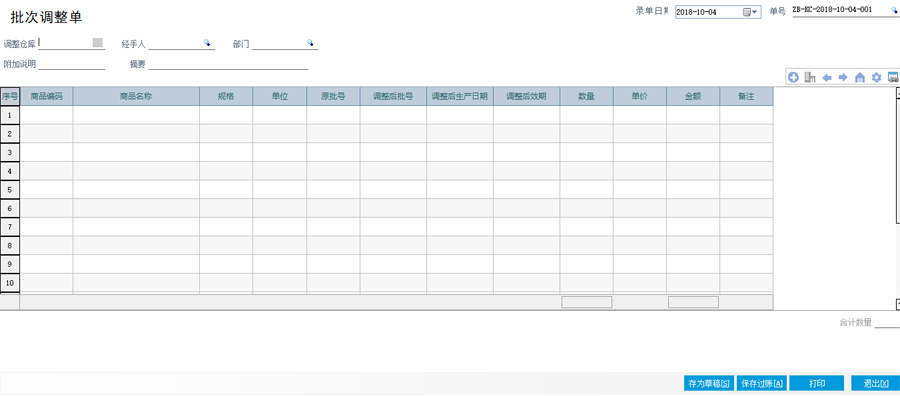Image resolution: width=900 pixels, height=396 pixels.
Task: Click the magnifier beside 经手人 field
Action: pyautogui.click(x=207, y=43)
